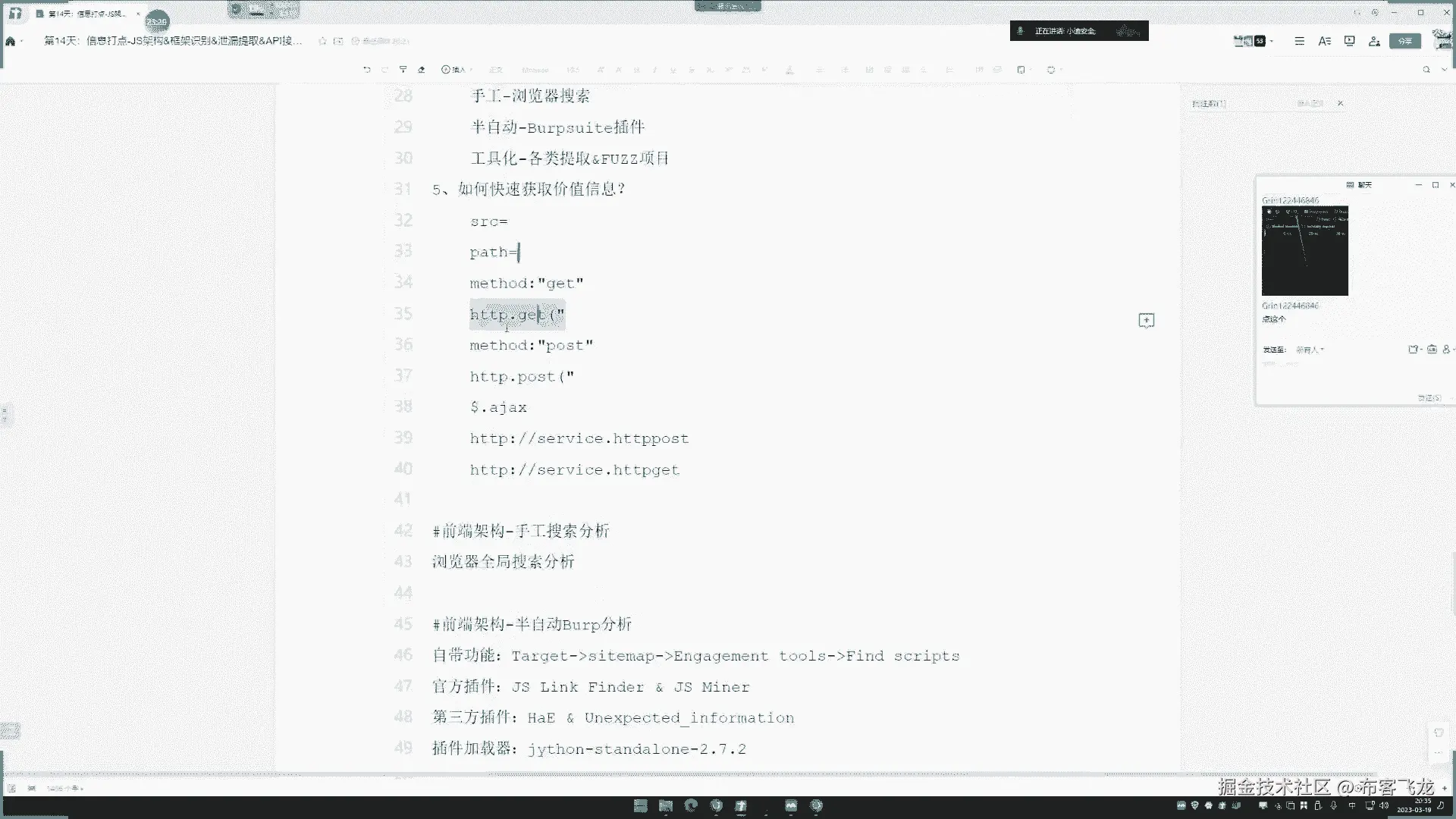Viewport: 1456px width, 819px height.
Task: Open the presentation mode icon
Action: click(1349, 41)
